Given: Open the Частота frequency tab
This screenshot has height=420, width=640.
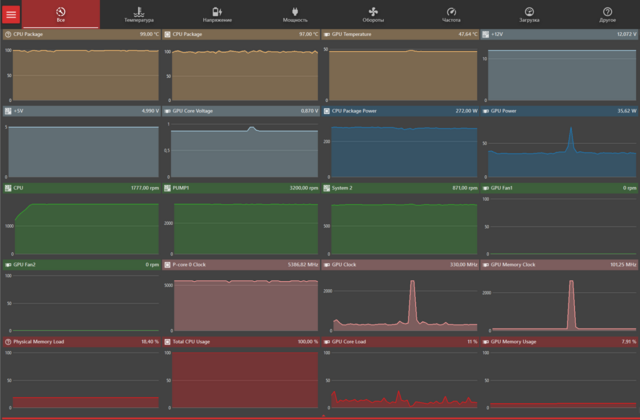Looking at the screenshot, I should point(451,14).
